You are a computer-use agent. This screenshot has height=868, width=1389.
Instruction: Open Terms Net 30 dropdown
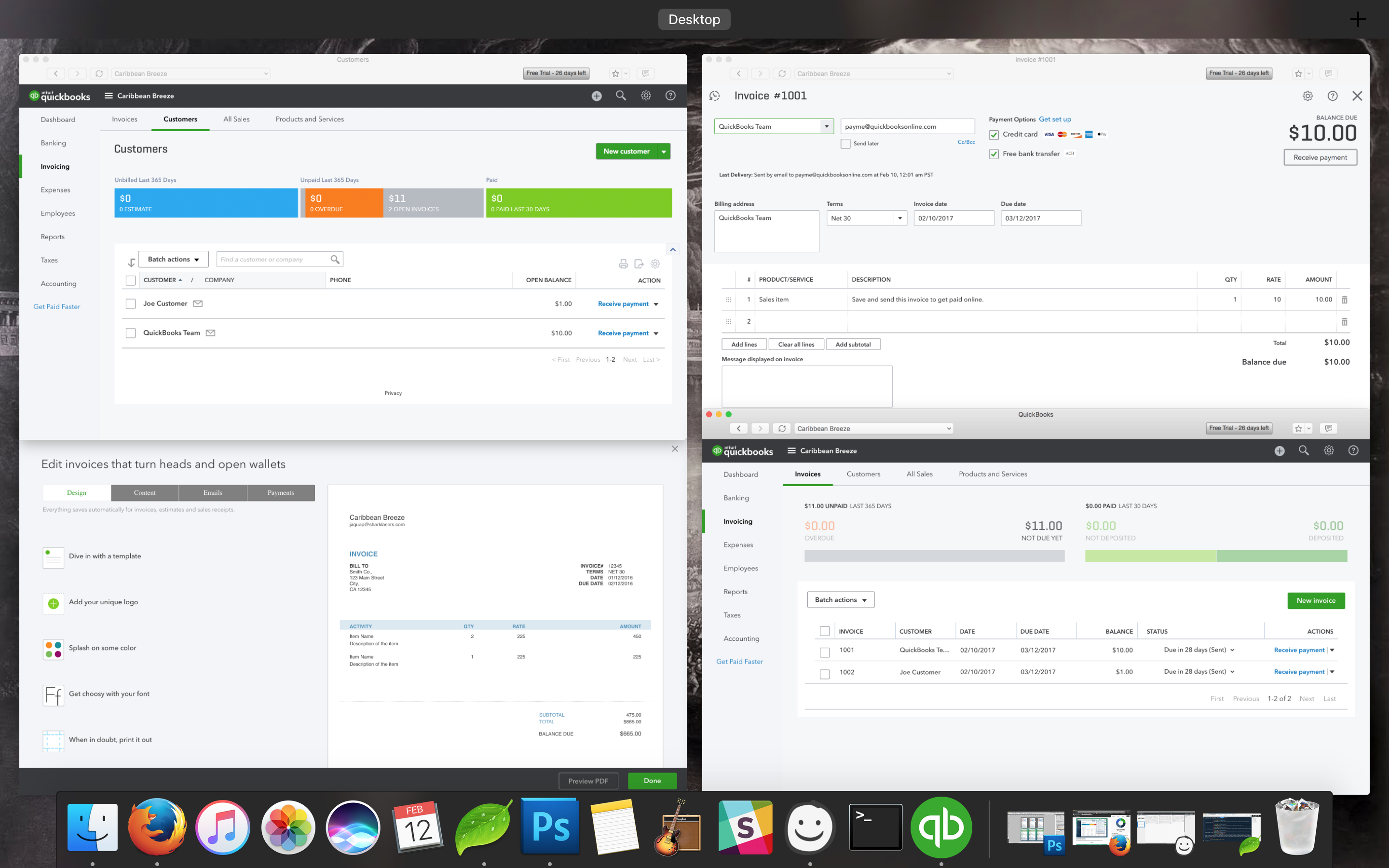(900, 218)
